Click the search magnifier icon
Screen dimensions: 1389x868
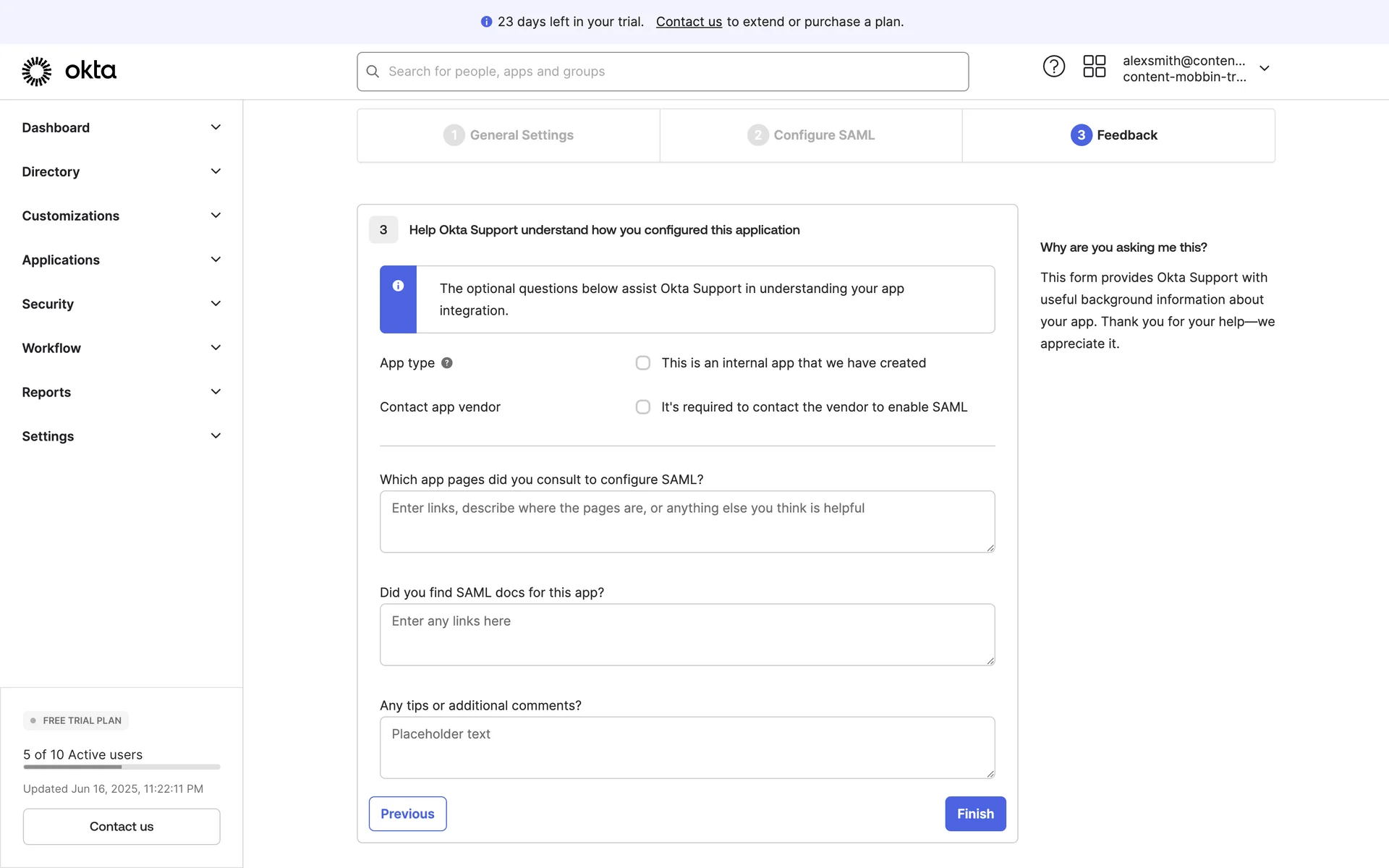coord(373,72)
